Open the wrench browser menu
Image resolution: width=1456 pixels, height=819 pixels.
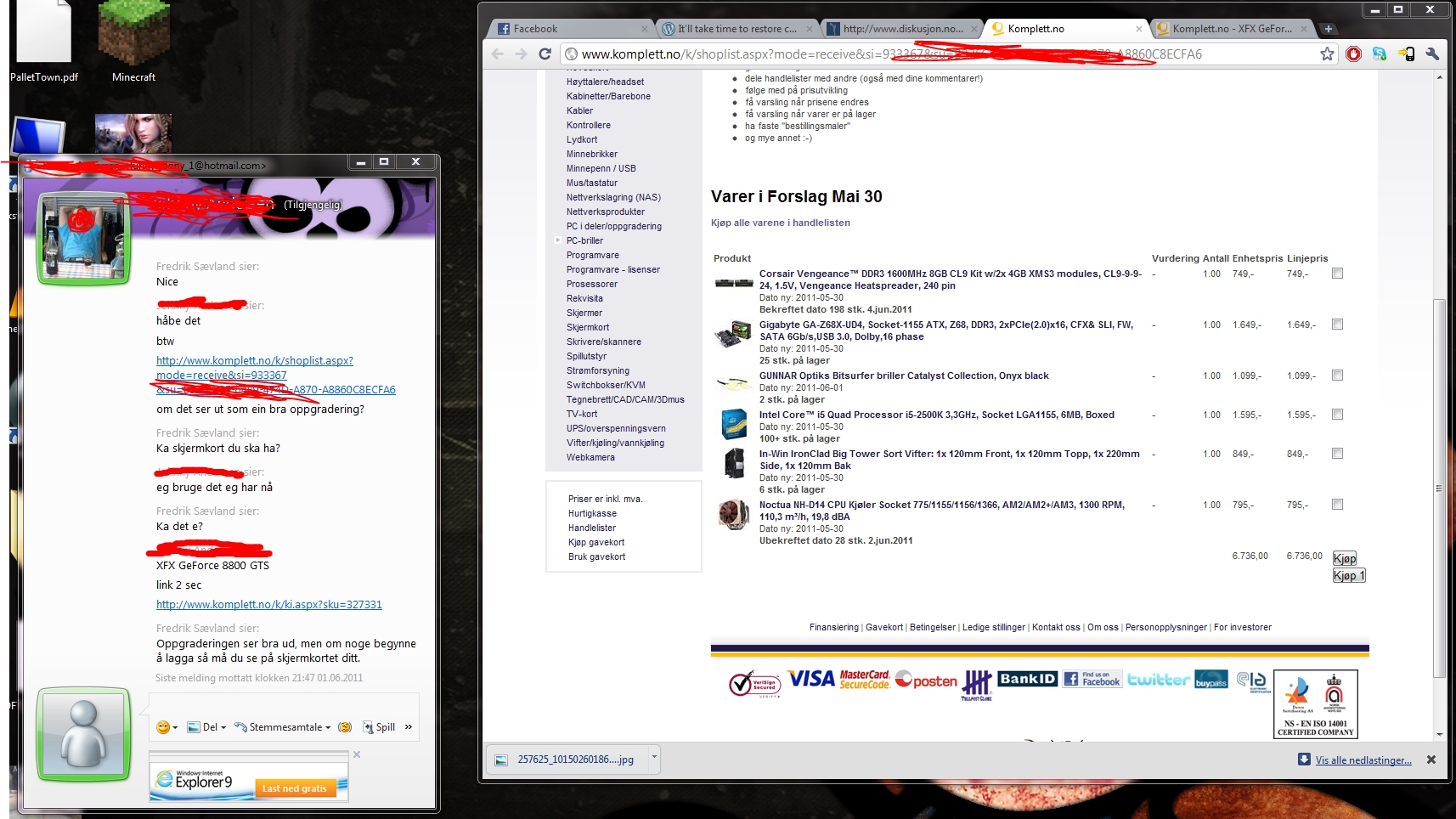tap(1432, 54)
